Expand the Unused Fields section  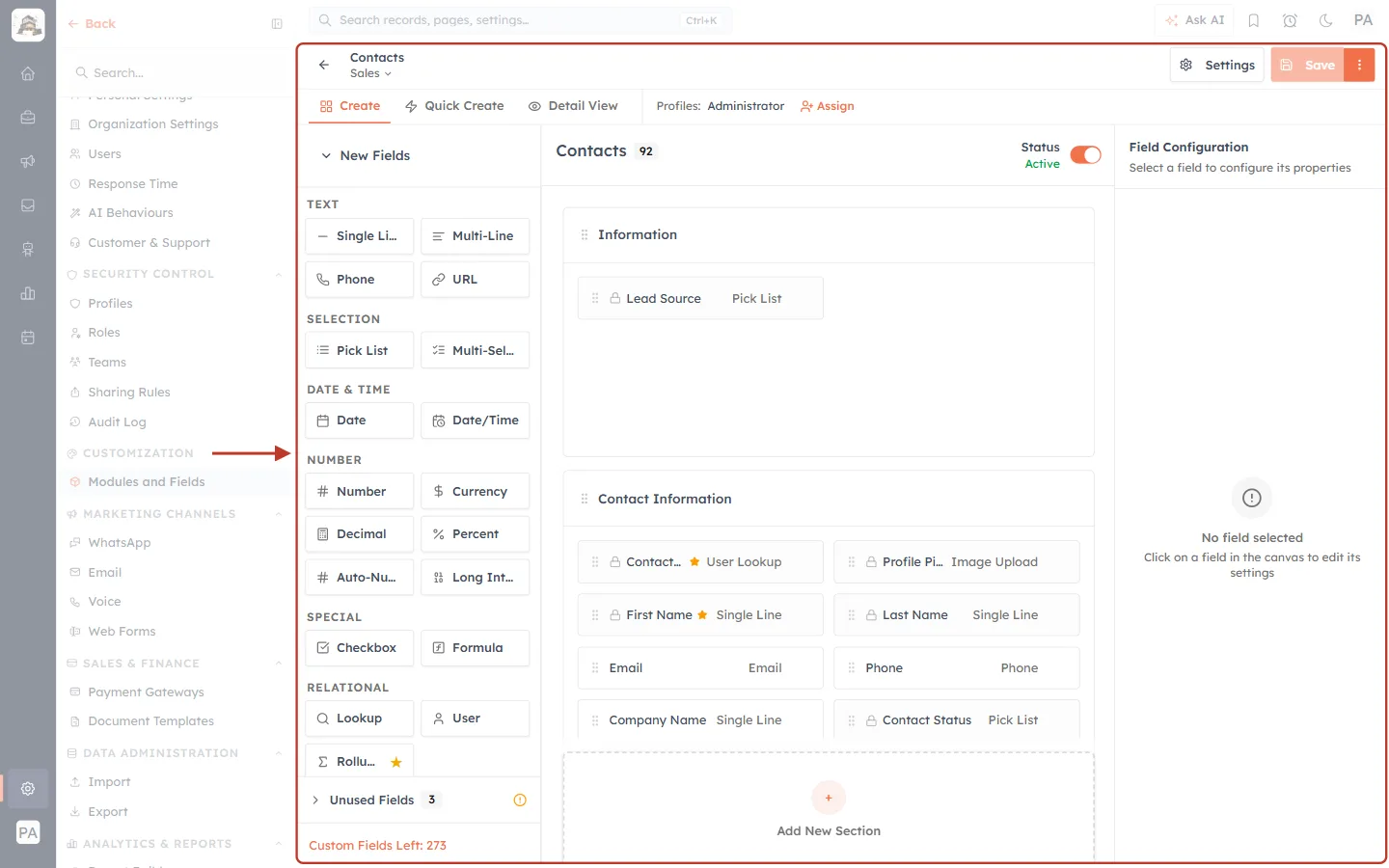315,800
